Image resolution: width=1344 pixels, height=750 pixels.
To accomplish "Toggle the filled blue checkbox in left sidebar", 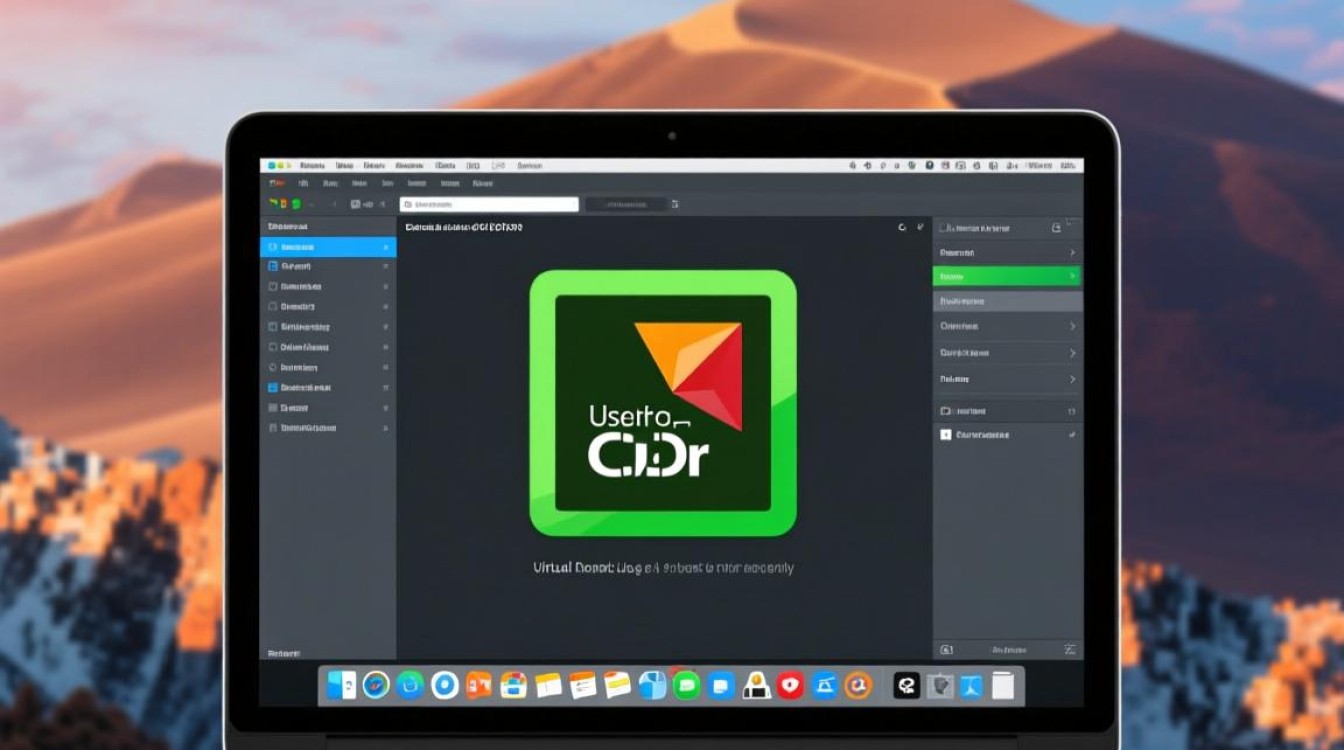I will click(x=272, y=387).
